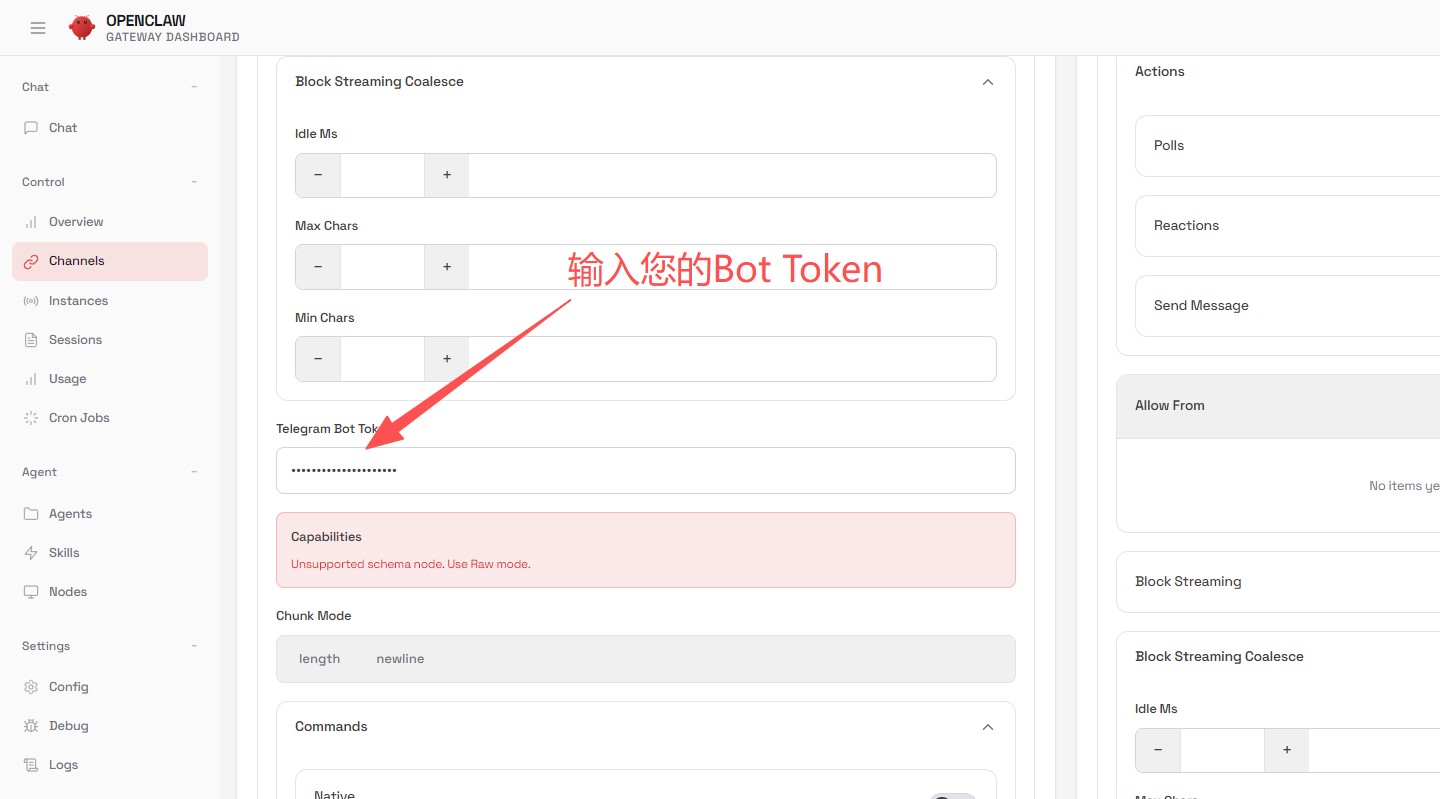Toggle the Native commands switch
1440x799 pixels.
pos(952,796)
